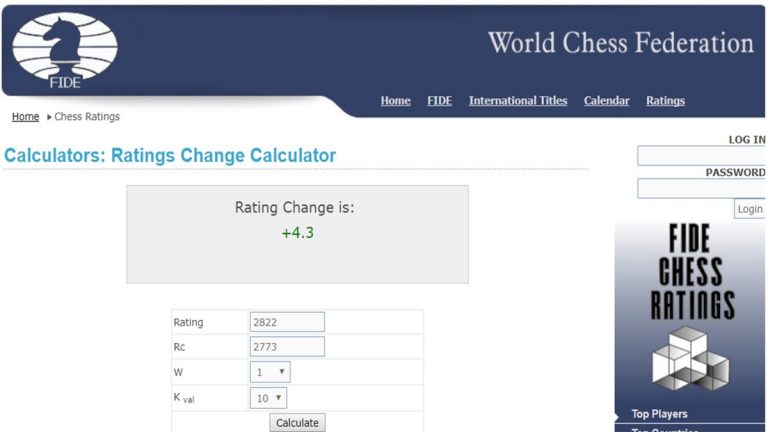This screenshot has width=768, height=432.
Task: Select the +4.3 rating change value
Action: point(298,233)
